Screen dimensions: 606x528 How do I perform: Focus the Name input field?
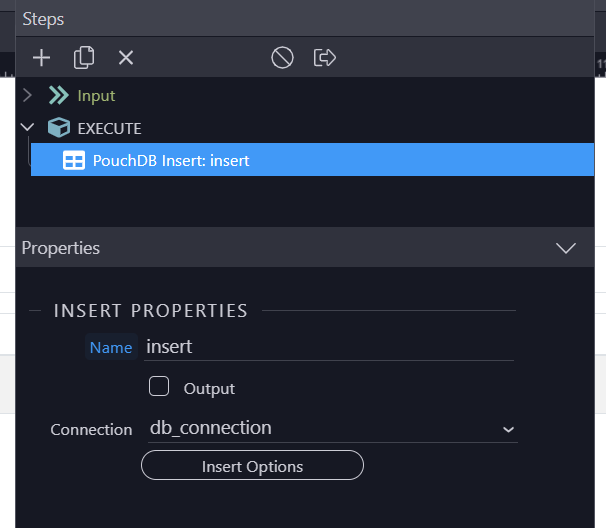point(329,347)
